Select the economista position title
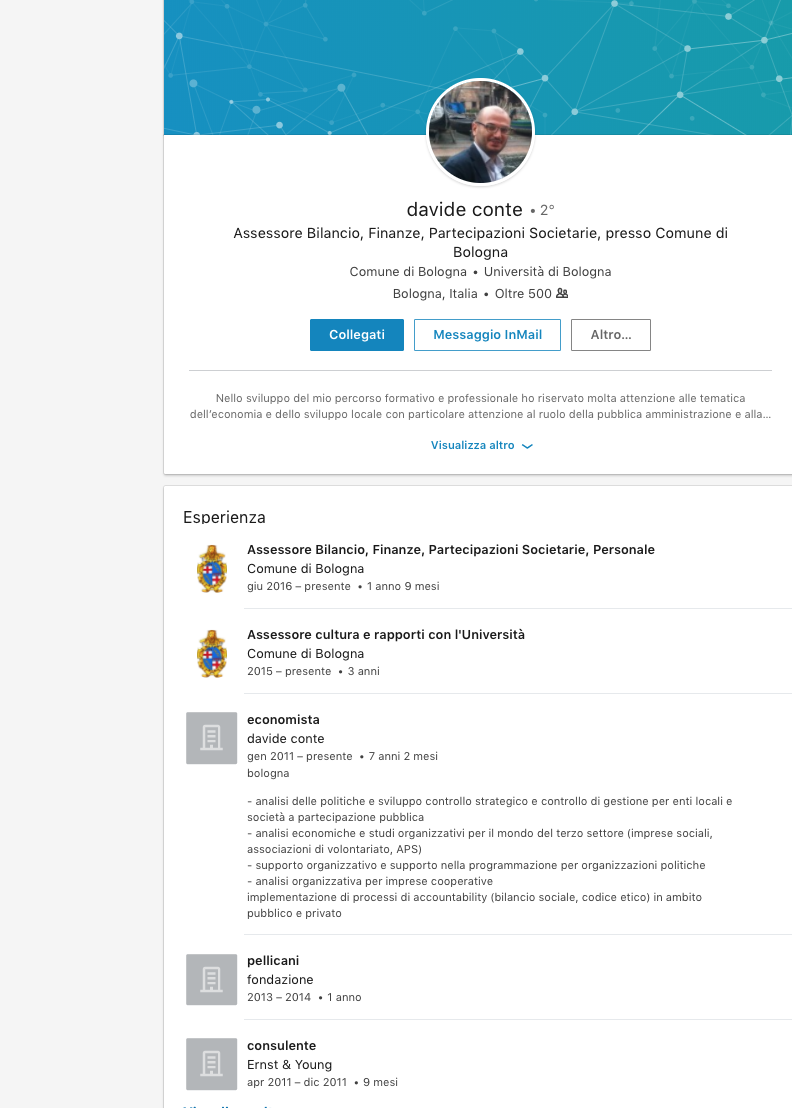The width and height of the screenshot is (792, 1108). 283,719
